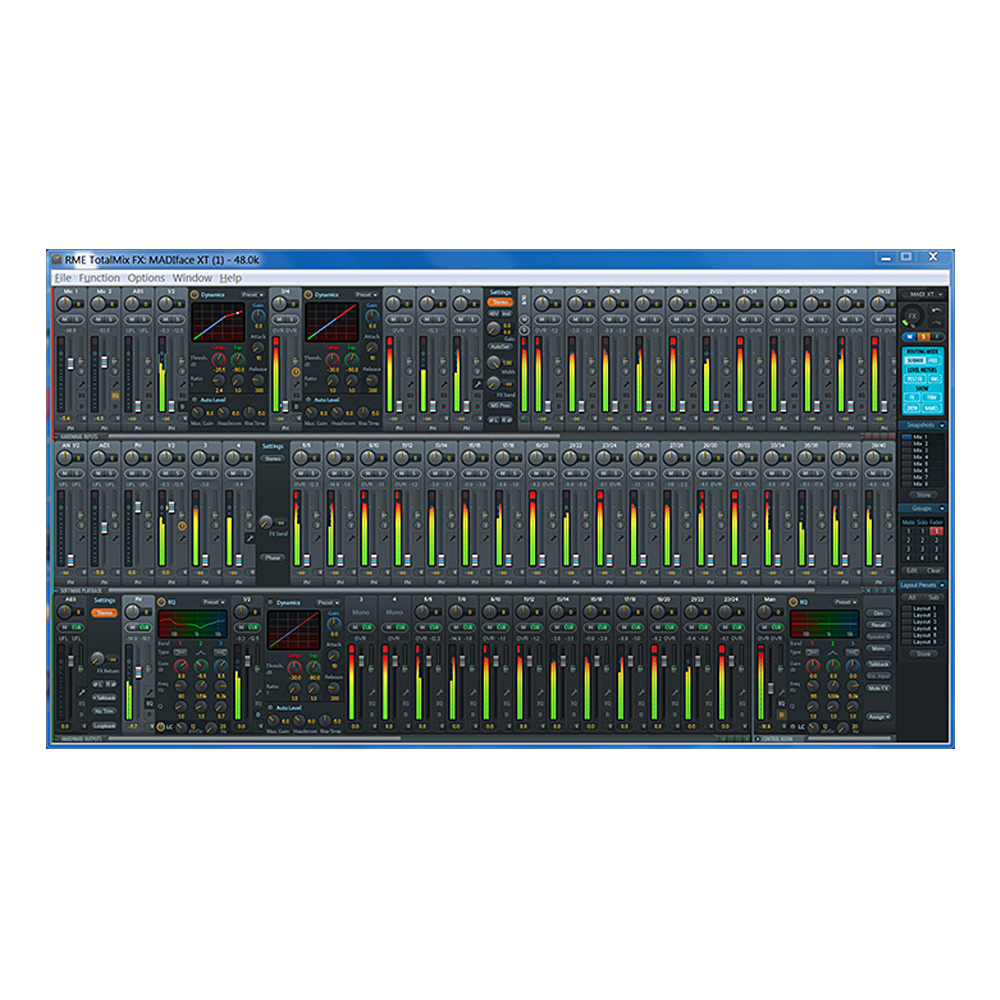
Task: Click the RME TotalMix app icon in title bar
Action: pyautogui.click(x=57, y=260)
